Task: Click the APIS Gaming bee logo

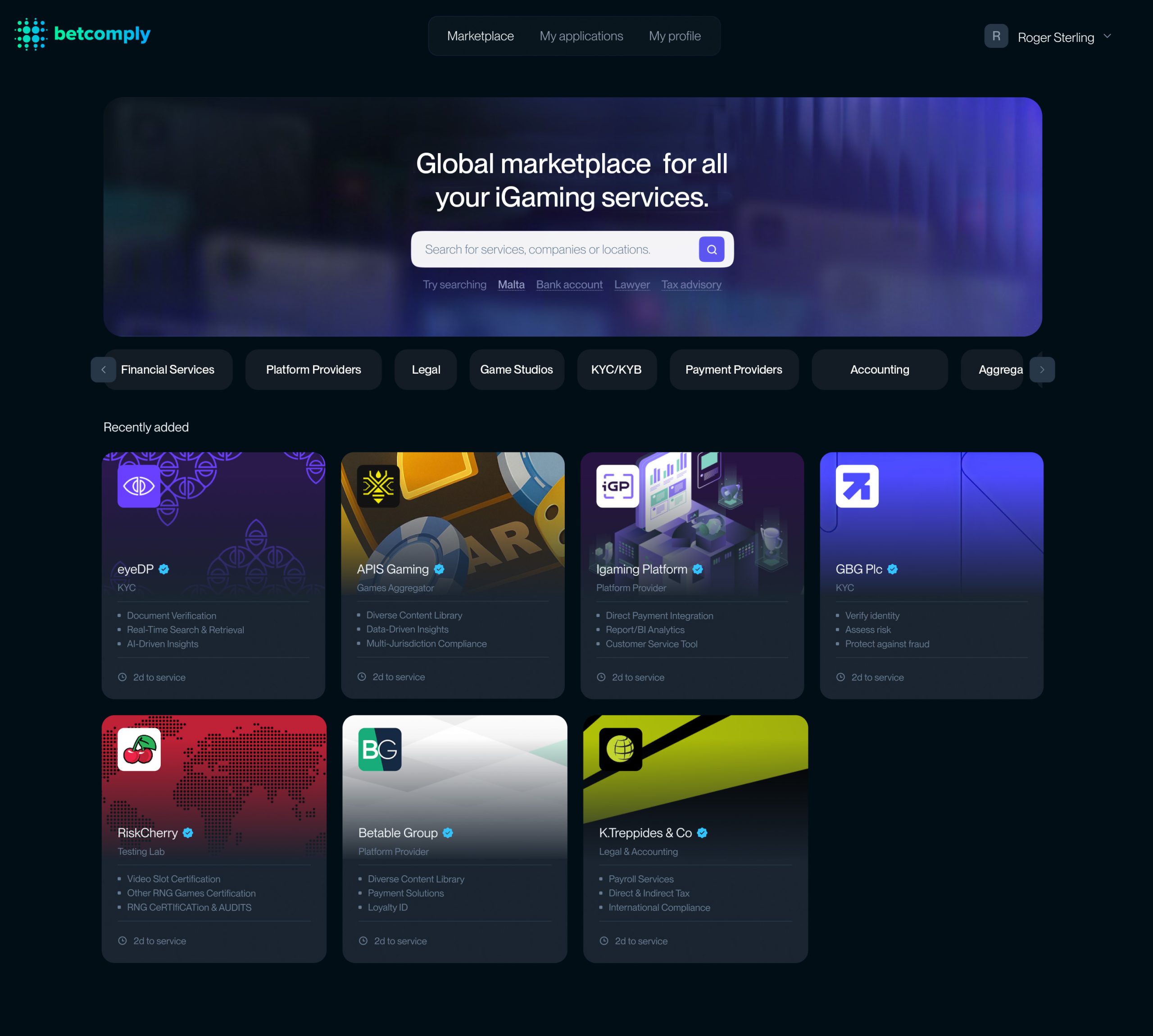Action: click(378, 486)
